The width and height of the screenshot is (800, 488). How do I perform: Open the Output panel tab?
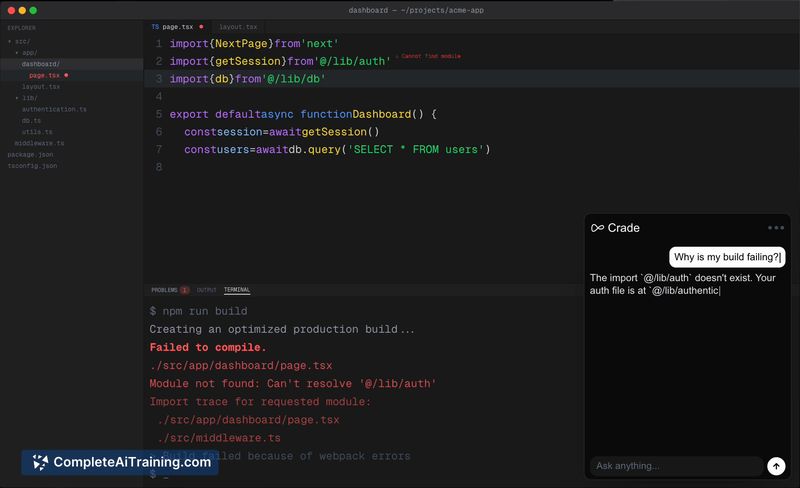click(207, 290)
